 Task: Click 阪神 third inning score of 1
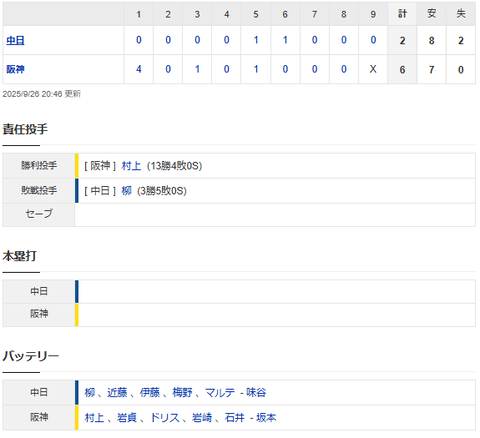(197, 69)
